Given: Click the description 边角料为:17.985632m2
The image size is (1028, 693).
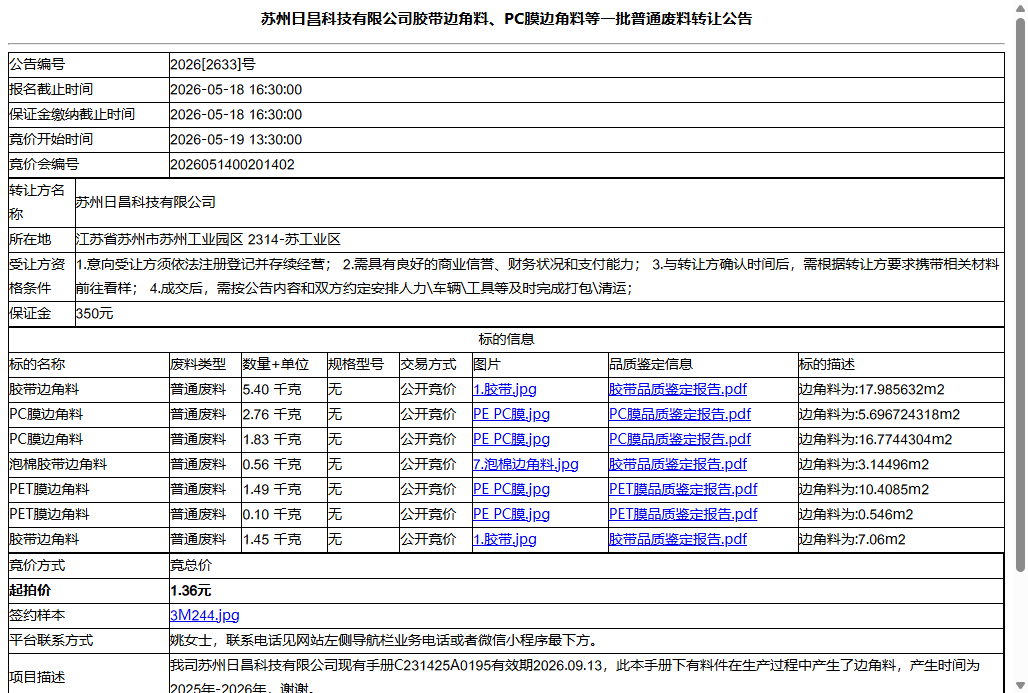Looking at the screenshot, I should click(x=872, y=389).
